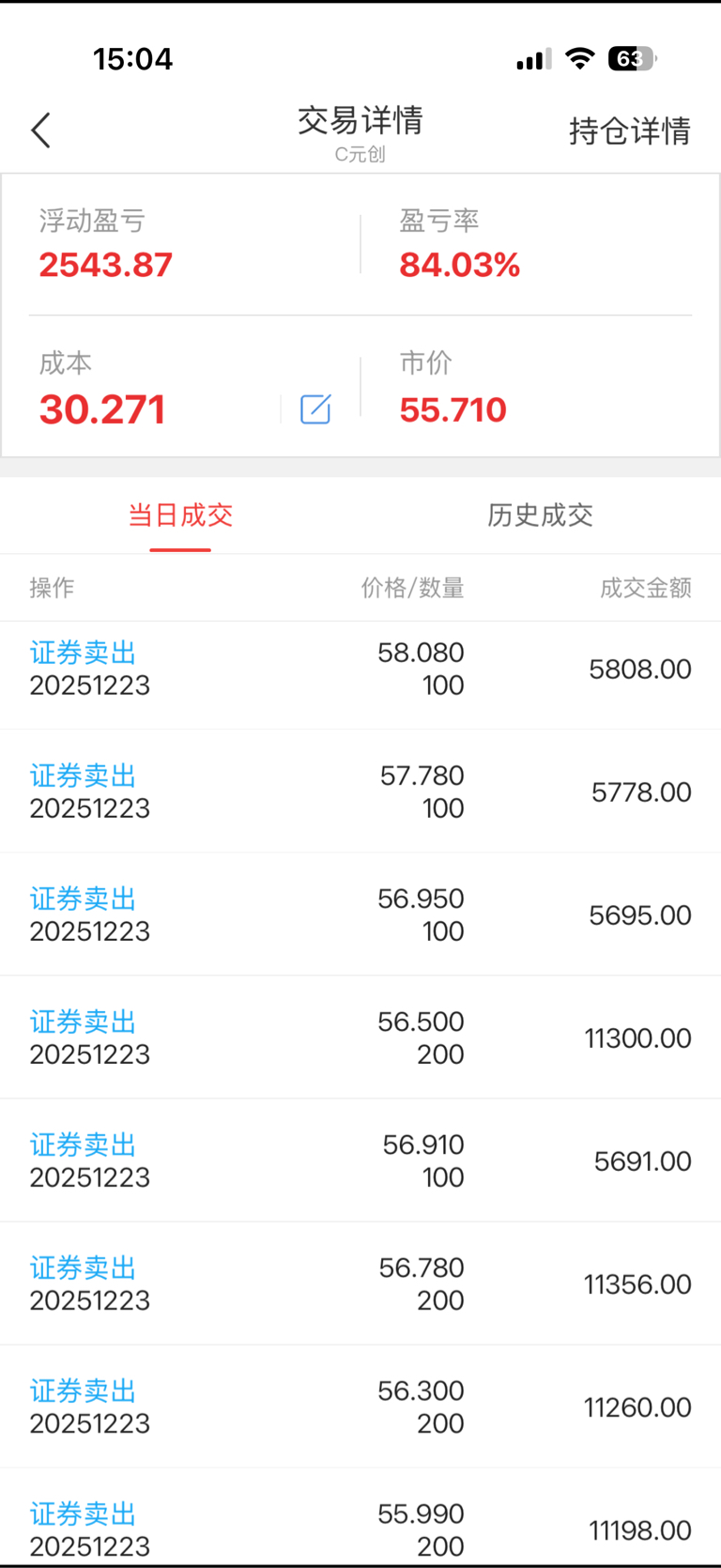Switch to 当日成交 tab
Image resolution: width=721 pixels, height=1568 pixels.
point(180,515)
